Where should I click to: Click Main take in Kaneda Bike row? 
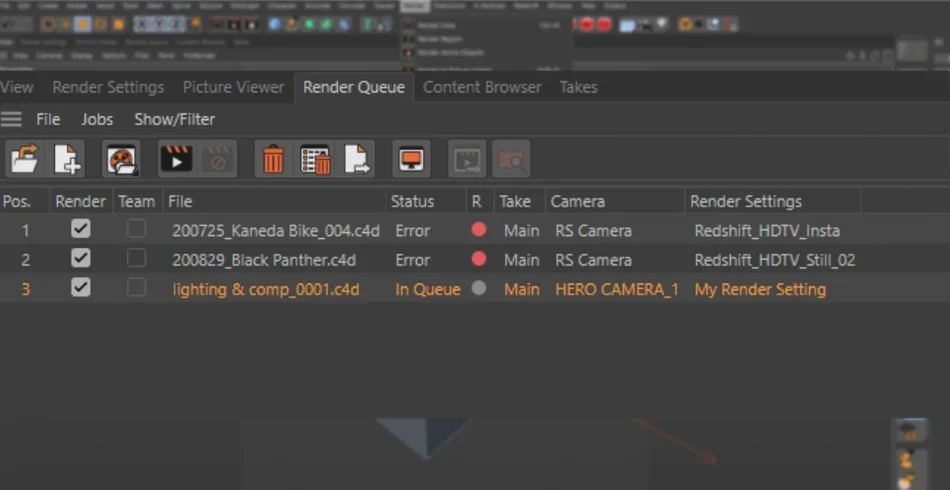point(522,231)
